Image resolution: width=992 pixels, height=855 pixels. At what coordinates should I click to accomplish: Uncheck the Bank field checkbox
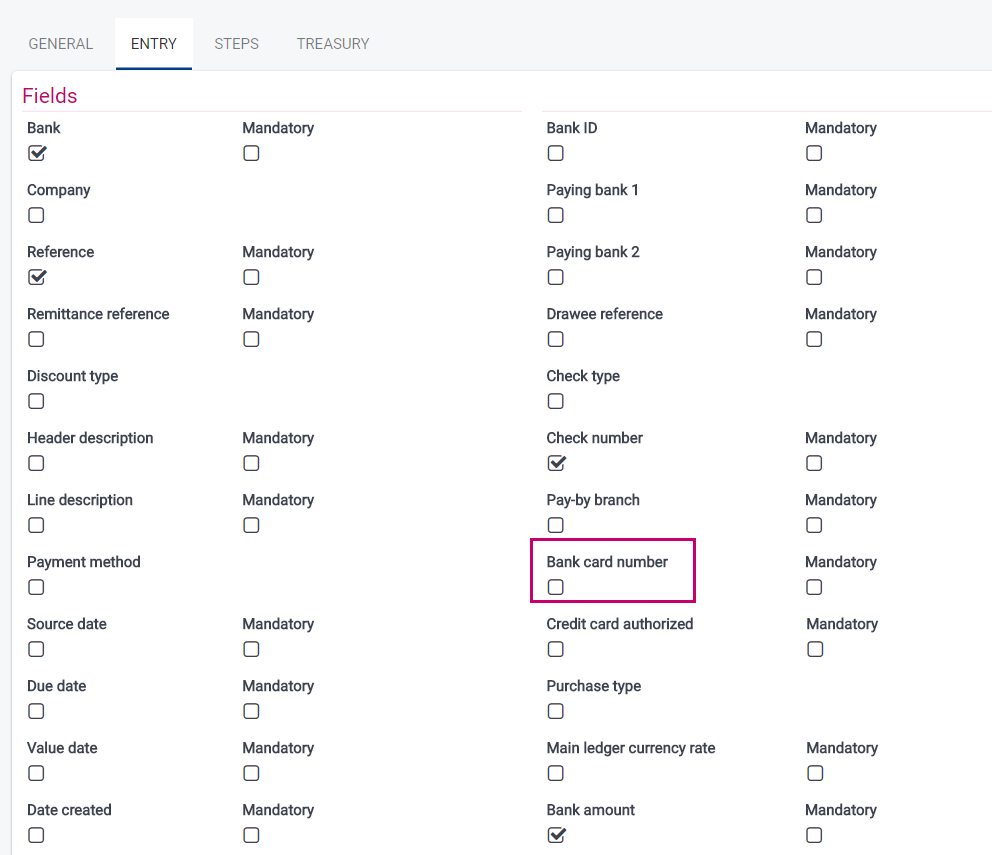(x=37, y=153)
